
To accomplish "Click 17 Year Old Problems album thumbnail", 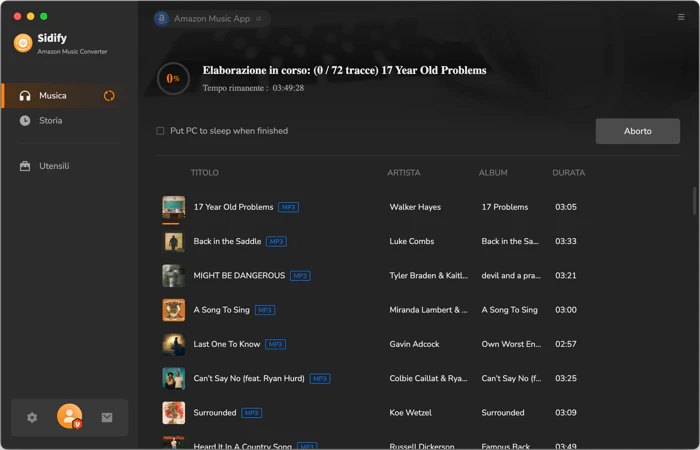I will point(174,207).
